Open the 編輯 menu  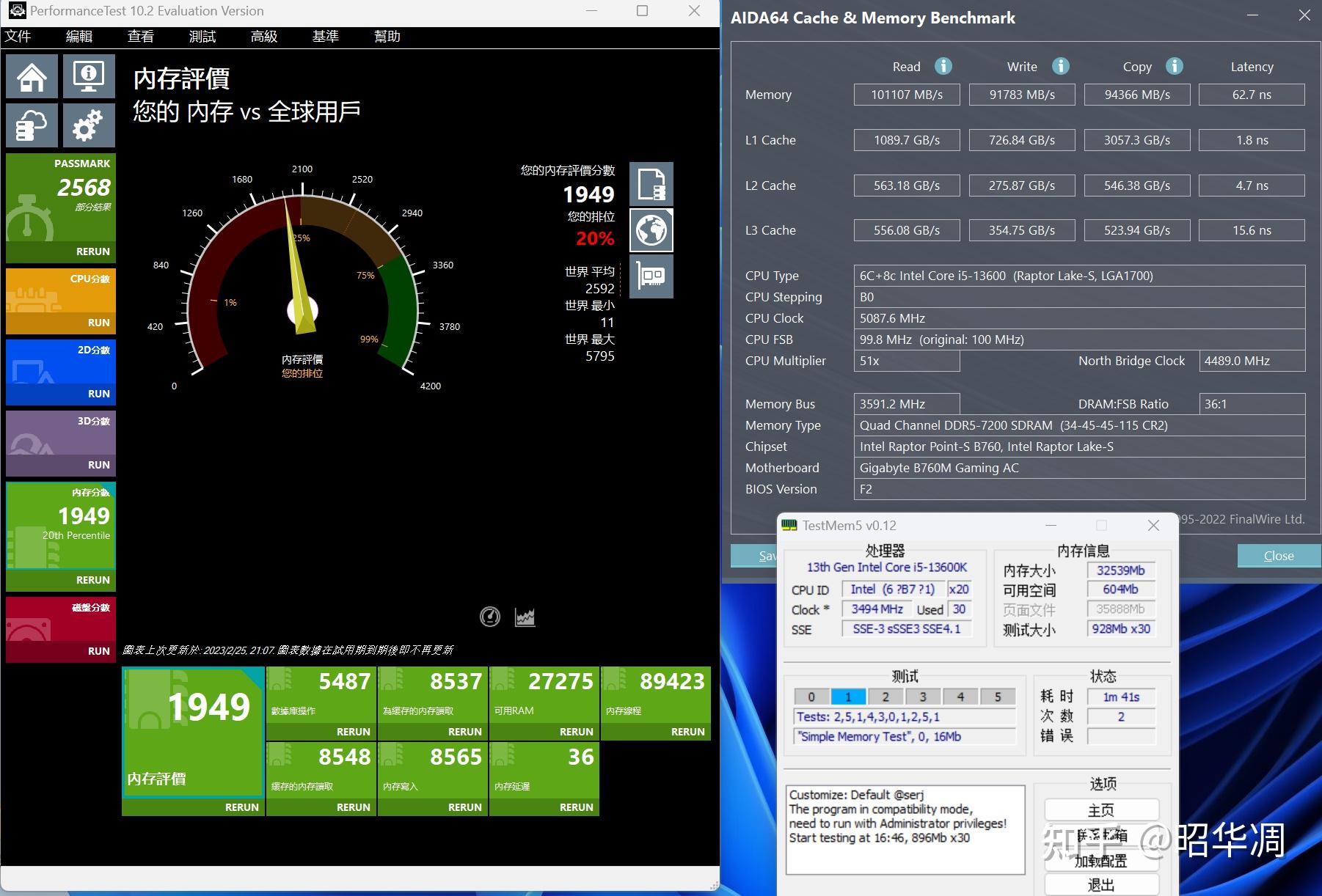pyautogui.click(x=79, y=37)
